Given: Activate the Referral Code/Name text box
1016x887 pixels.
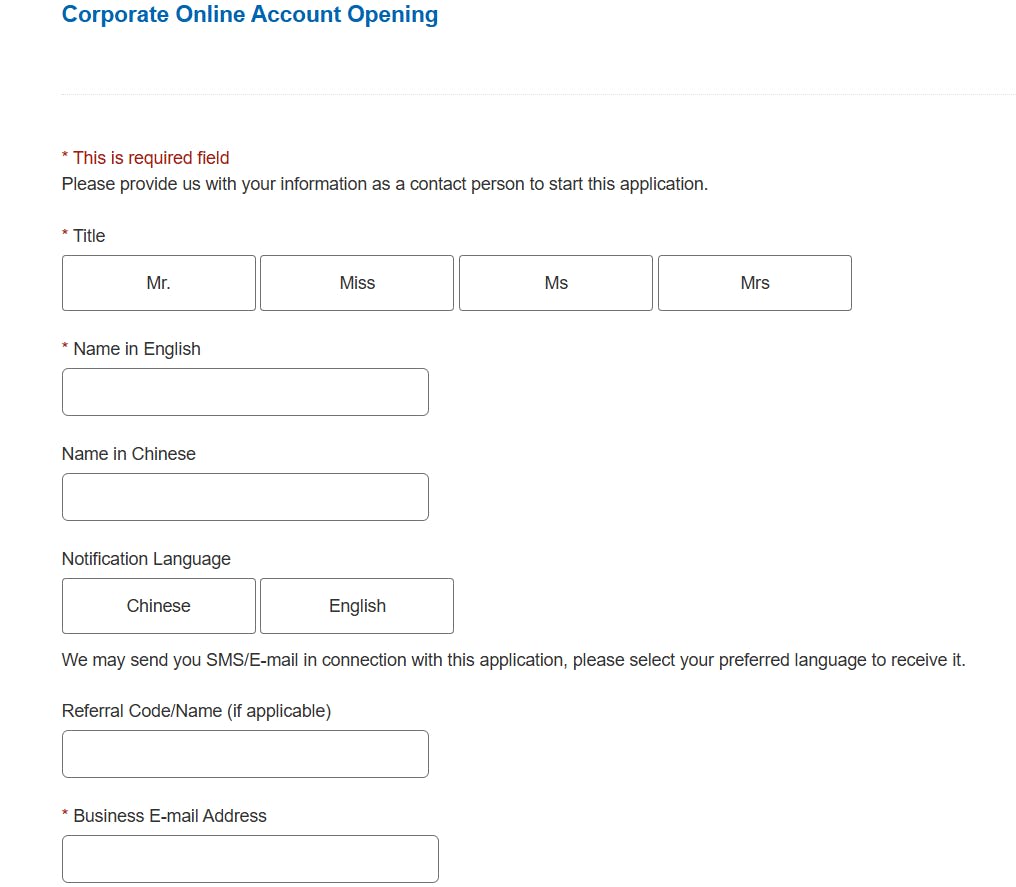Looking at the screenshot, I should (x=245, y=754).
